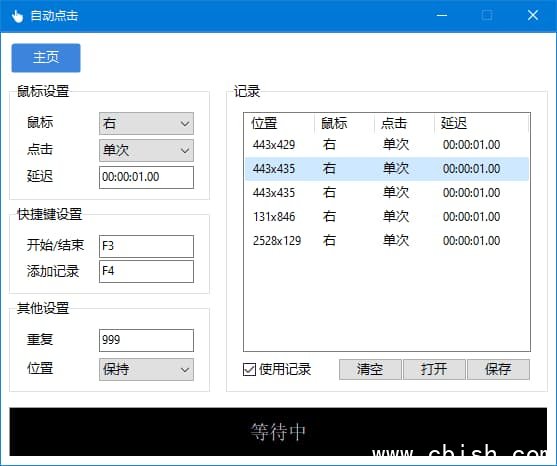Expand the 鼠标 button dropdown showing 右
This screenshot has width=557, height=466.
click(x=146, y=123)
